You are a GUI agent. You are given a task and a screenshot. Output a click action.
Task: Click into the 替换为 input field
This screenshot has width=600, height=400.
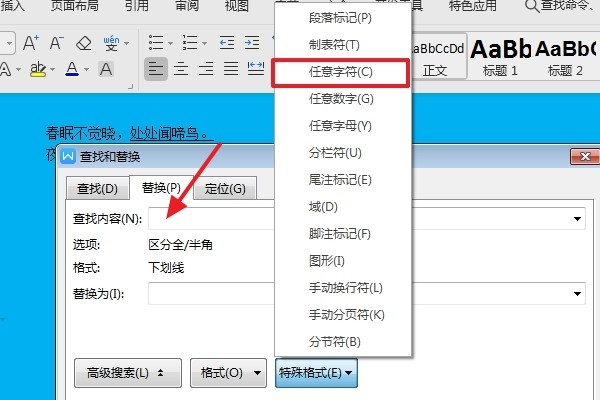coord(367,294)
